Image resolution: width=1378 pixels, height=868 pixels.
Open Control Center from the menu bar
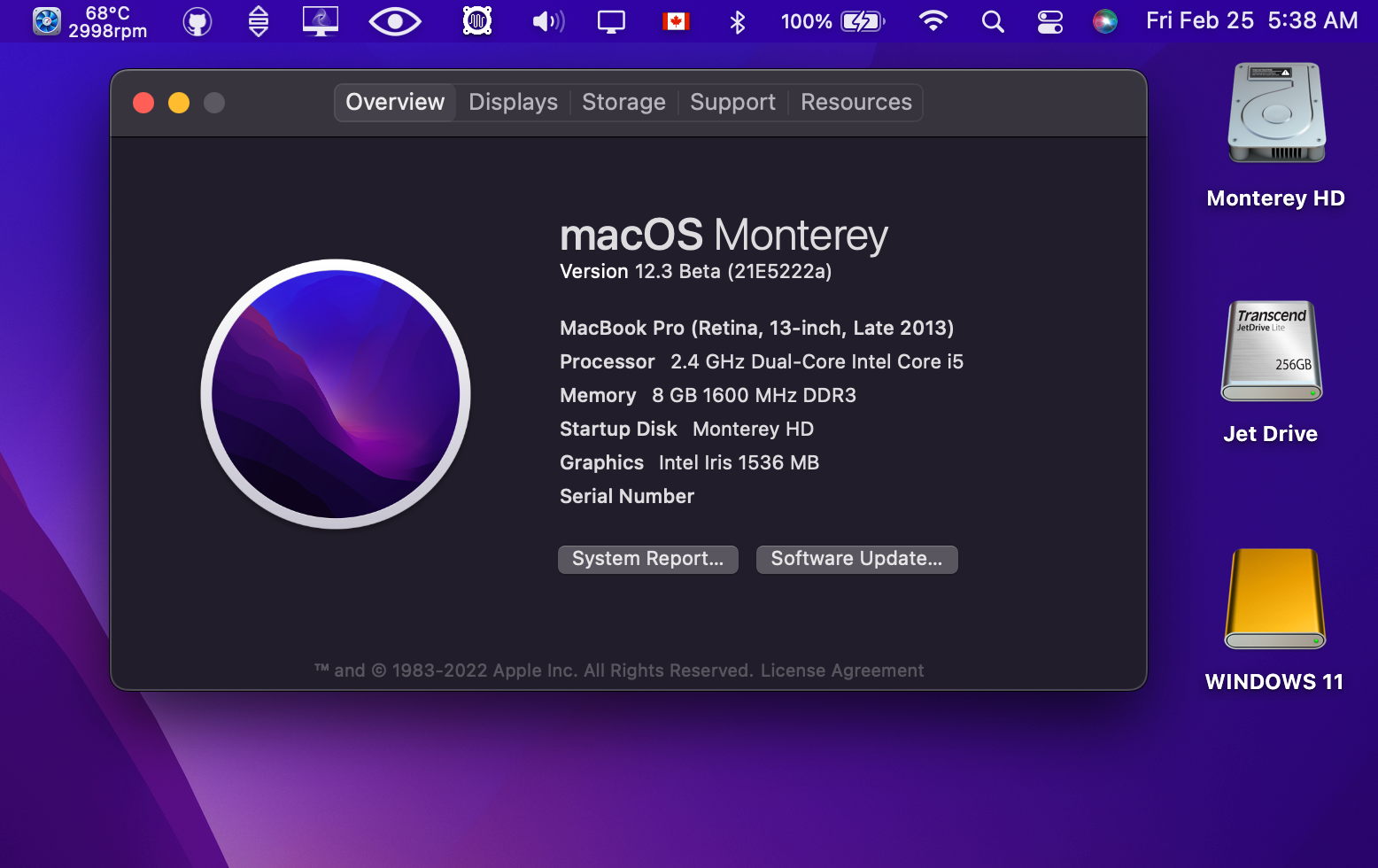coord(1050,21)
